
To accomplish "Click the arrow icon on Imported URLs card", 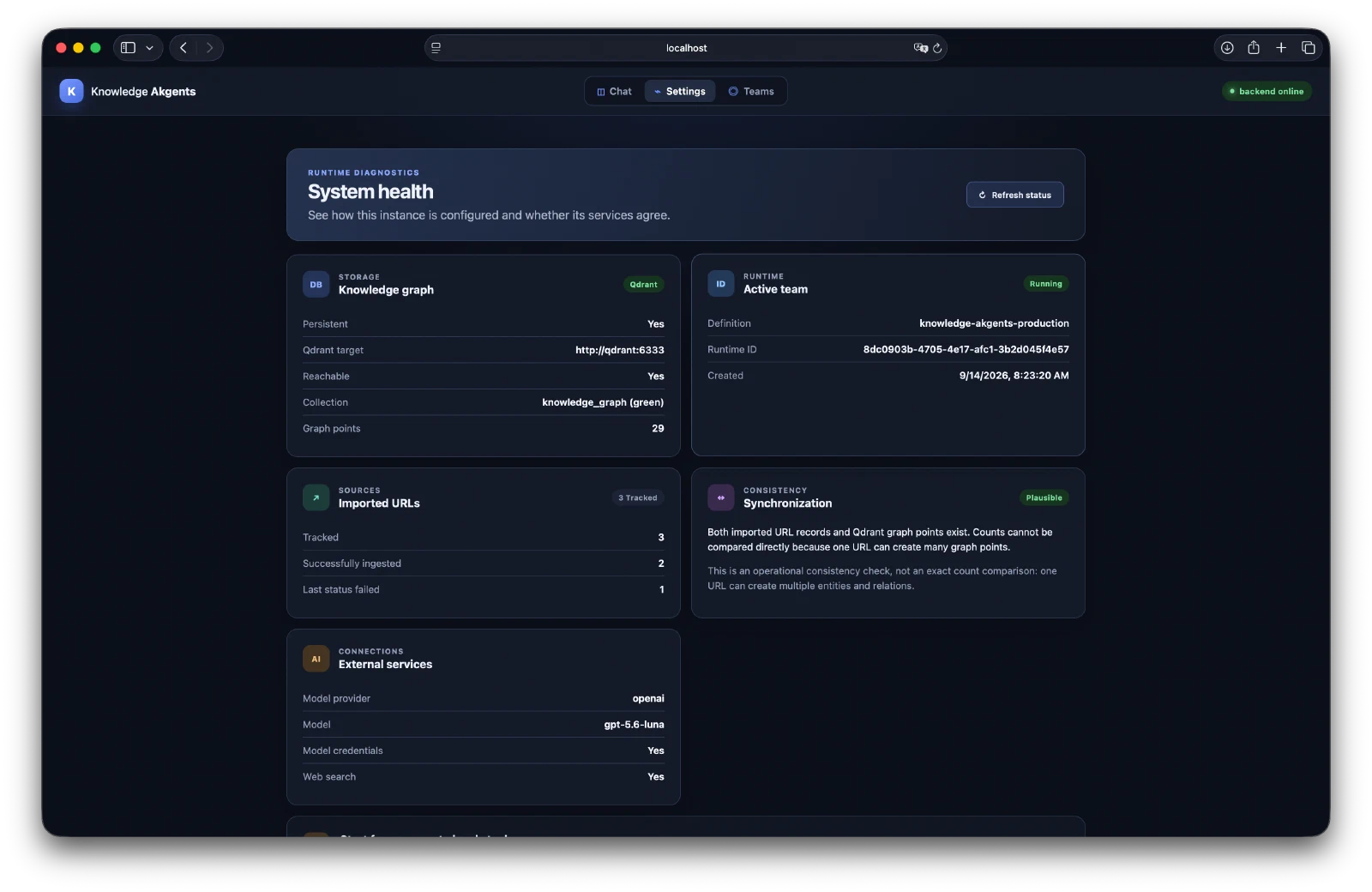I will 316,497.
